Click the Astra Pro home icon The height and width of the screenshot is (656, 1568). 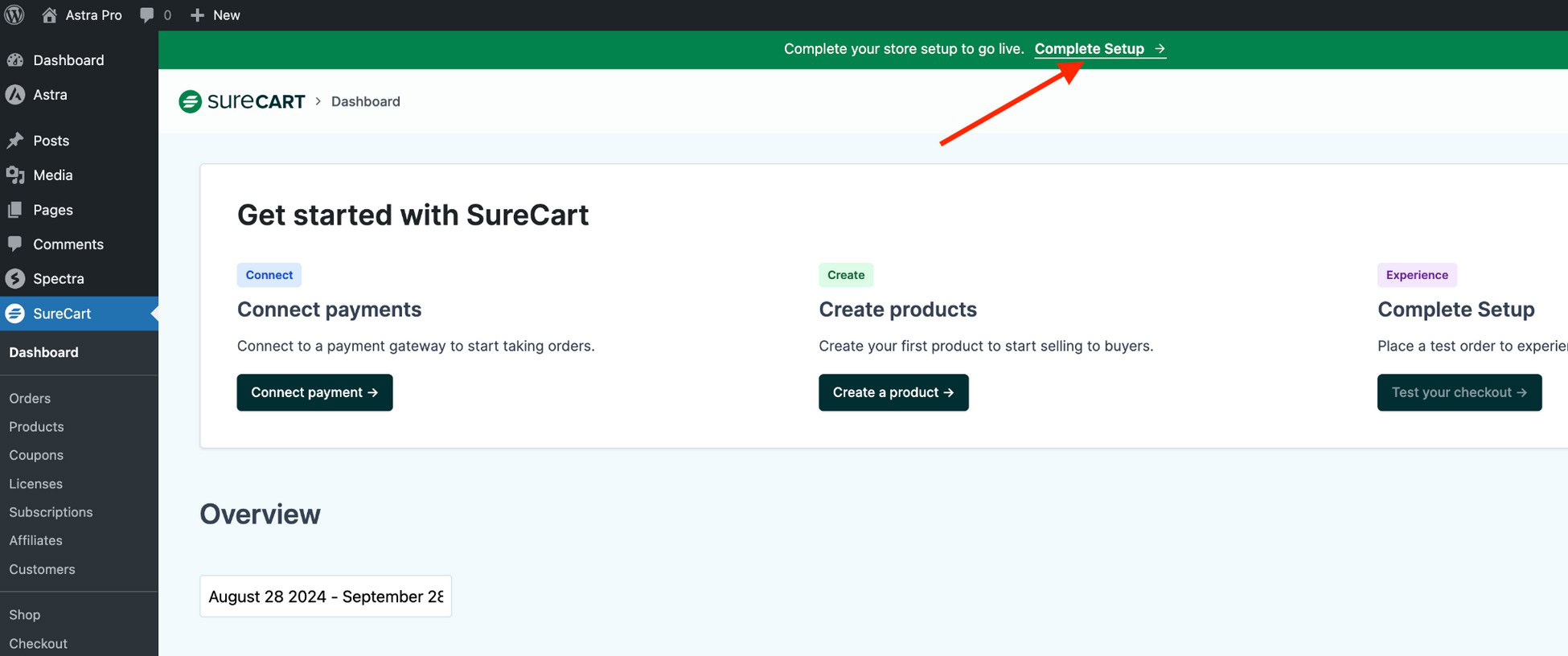[x=49, y=14]
